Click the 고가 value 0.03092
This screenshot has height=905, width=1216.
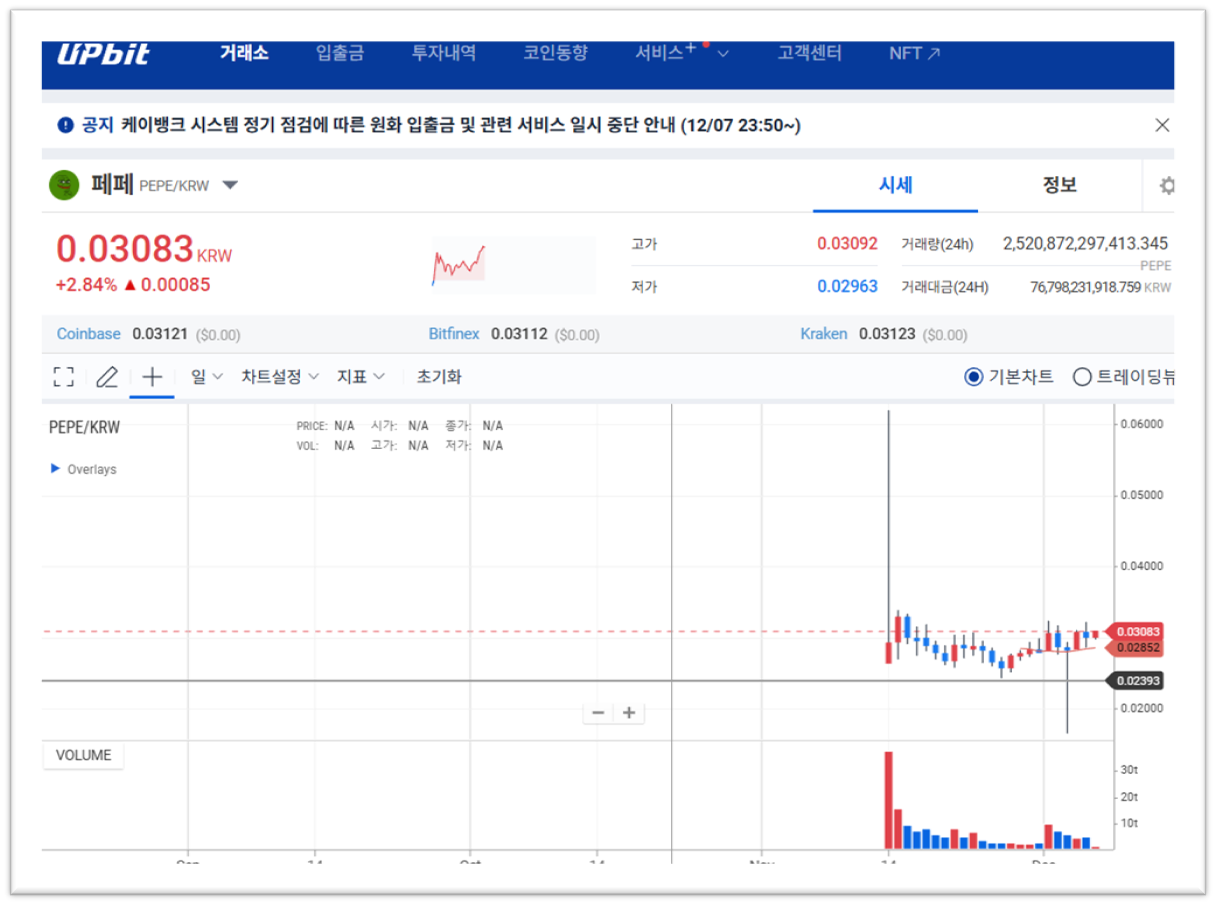click(847, 243)
